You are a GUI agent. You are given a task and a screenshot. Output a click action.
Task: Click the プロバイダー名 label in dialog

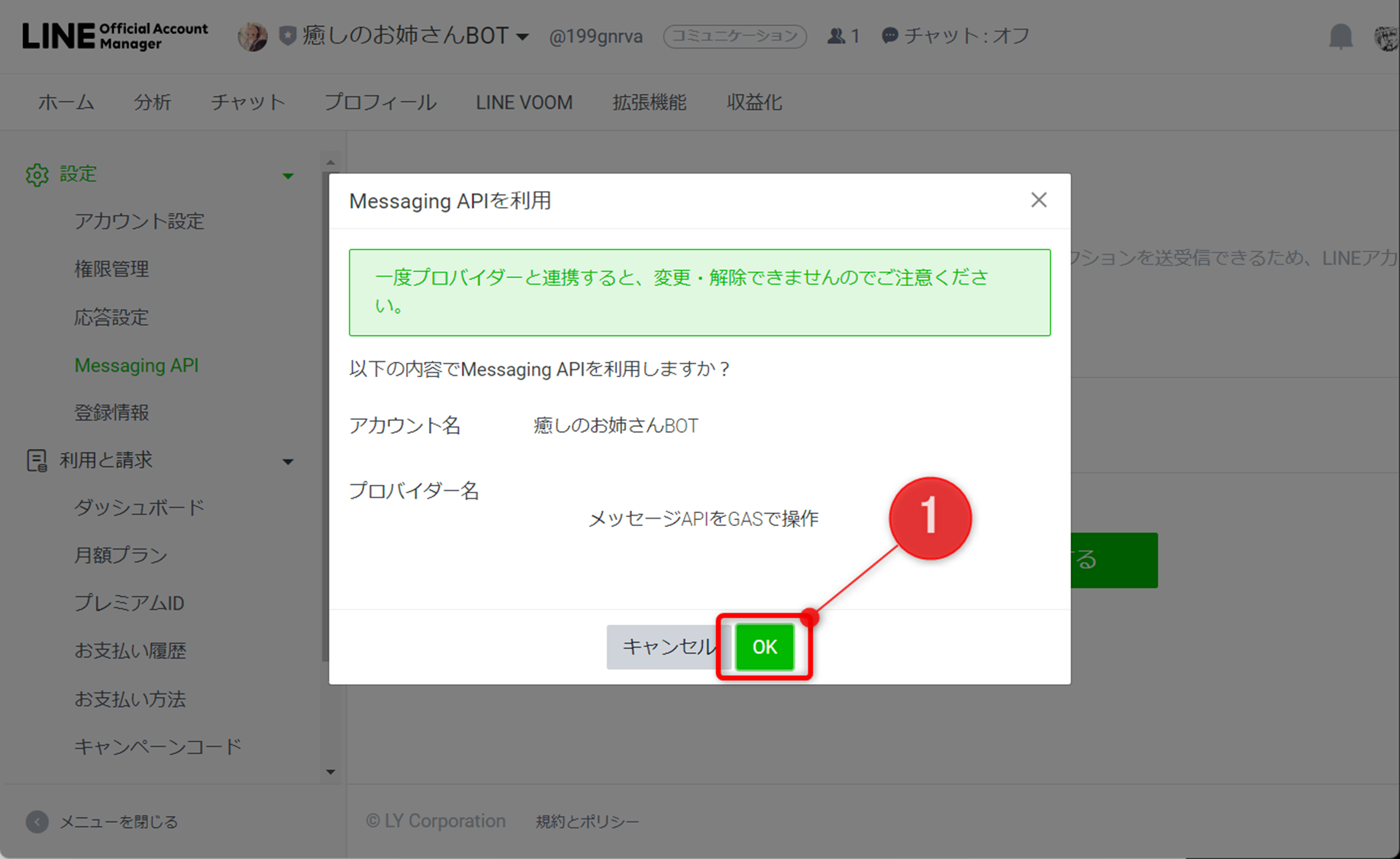point(414,490)
